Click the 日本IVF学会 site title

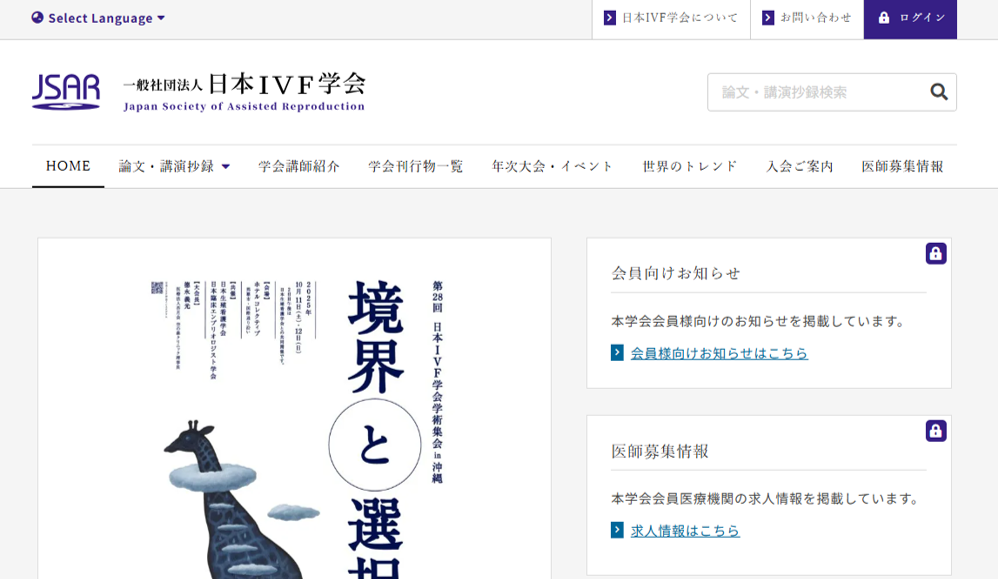(244, 83)
